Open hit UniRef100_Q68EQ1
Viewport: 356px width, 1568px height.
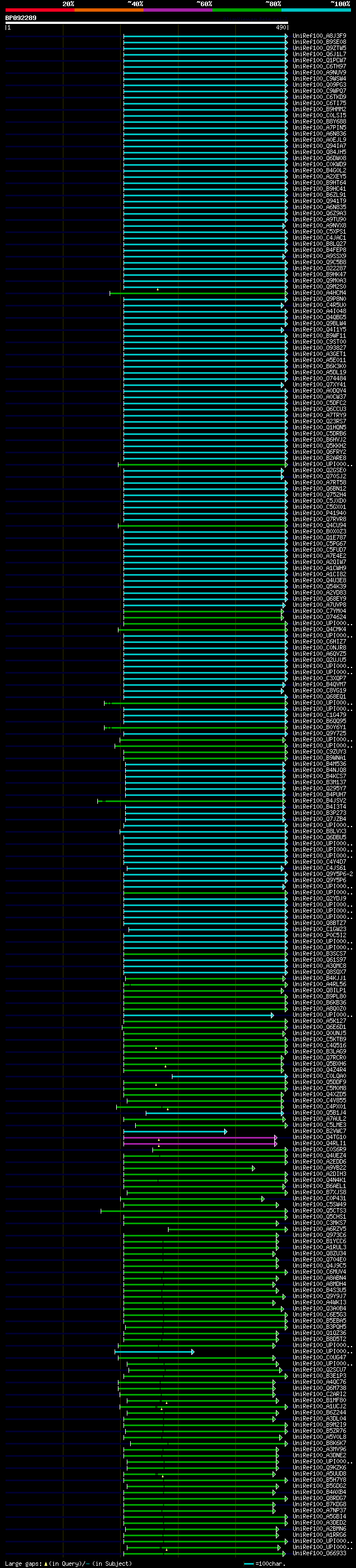pos(319,697)
